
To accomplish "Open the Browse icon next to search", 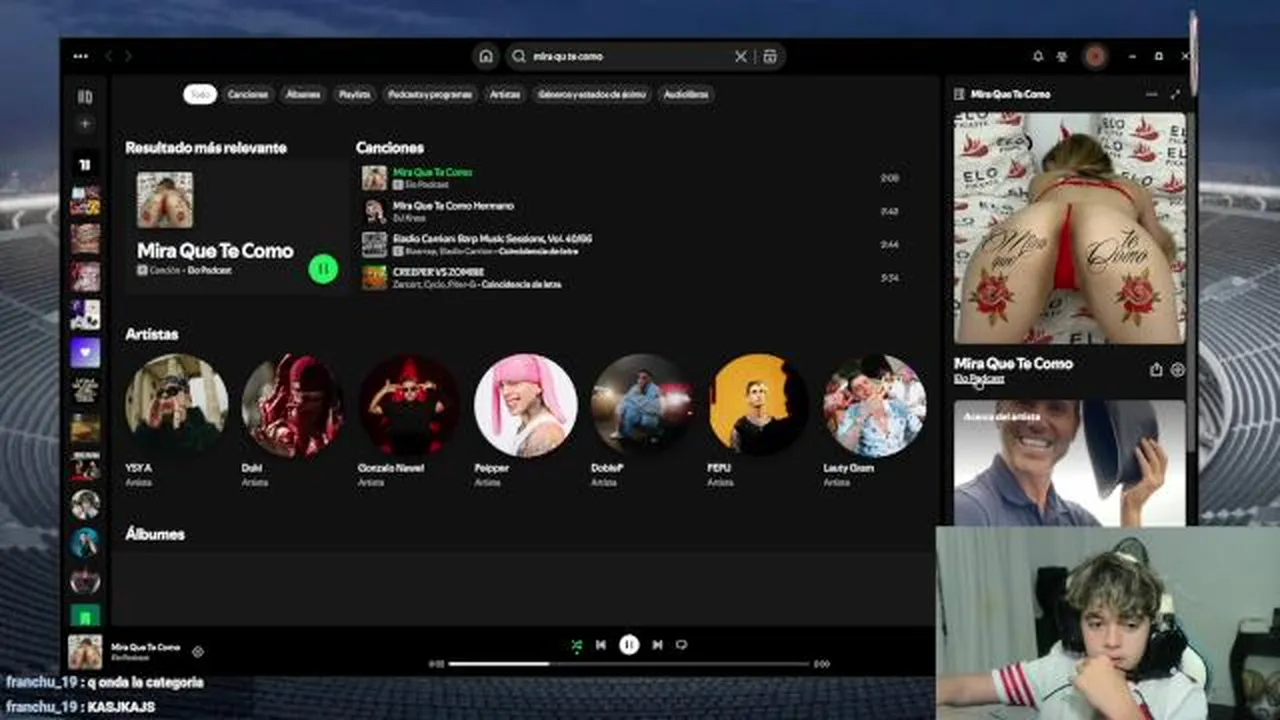I will click(770, 57).
